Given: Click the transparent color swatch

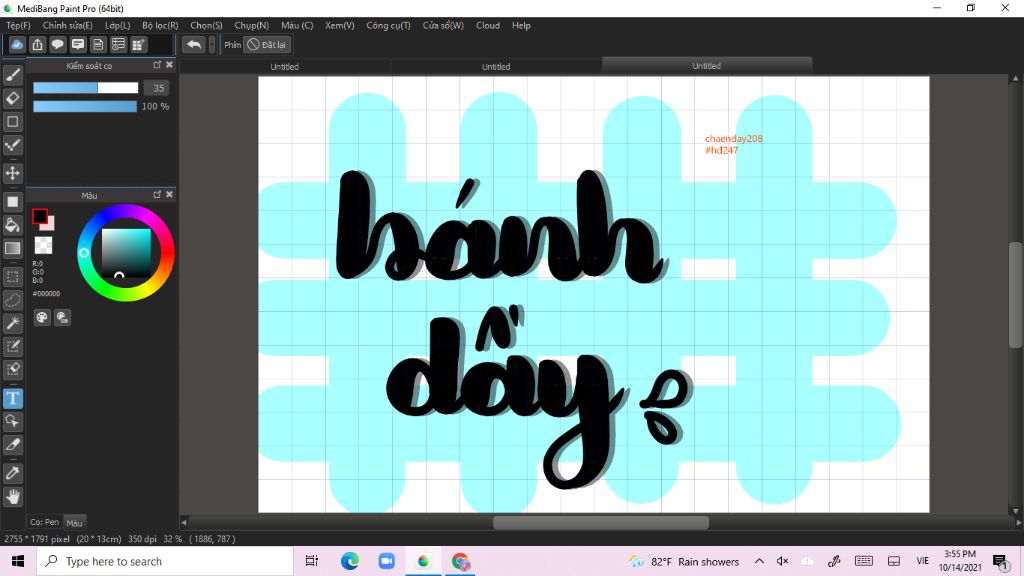Looking at the screenshot, I should click(43, 245).
